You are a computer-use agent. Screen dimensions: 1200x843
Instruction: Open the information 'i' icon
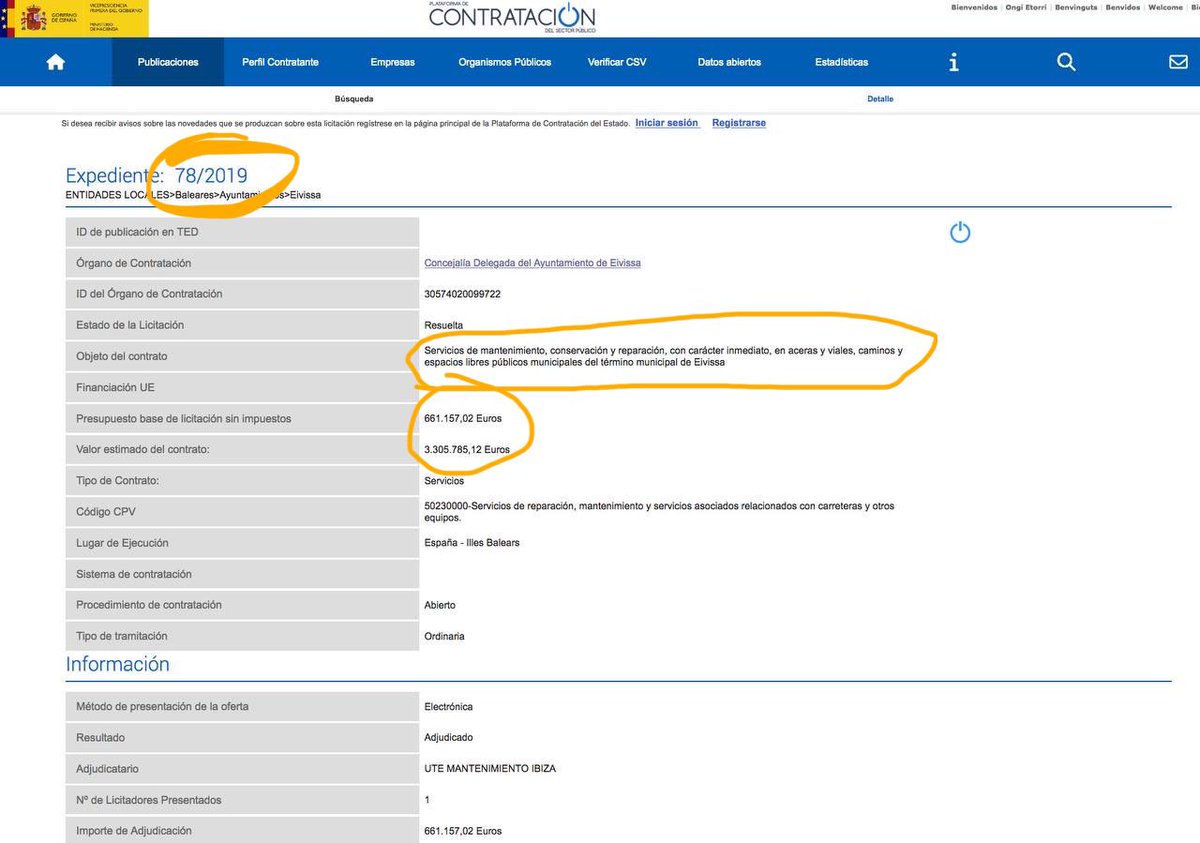point(954,62)
